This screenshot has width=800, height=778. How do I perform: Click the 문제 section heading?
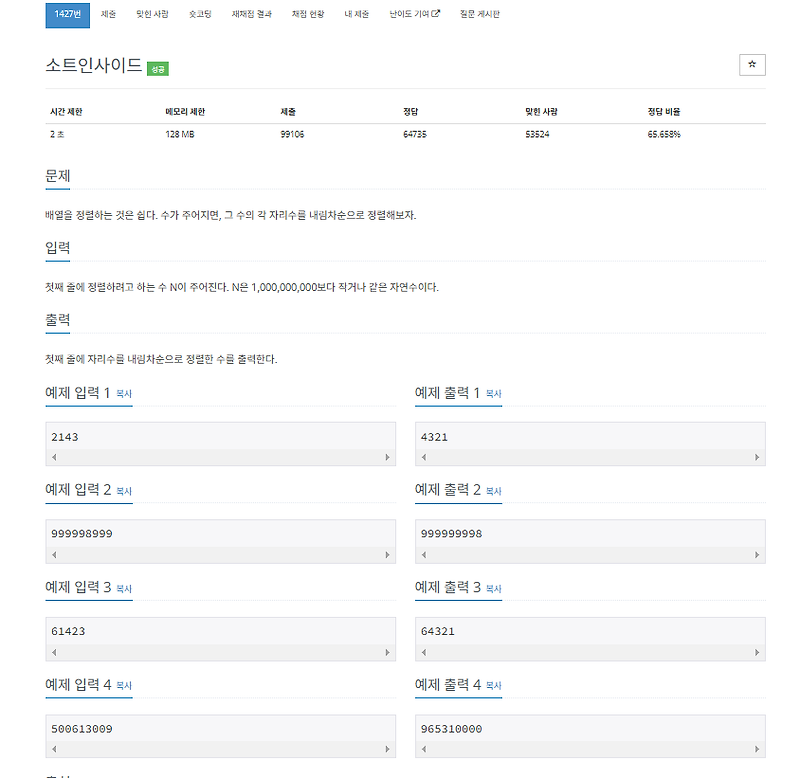point(58,176)
